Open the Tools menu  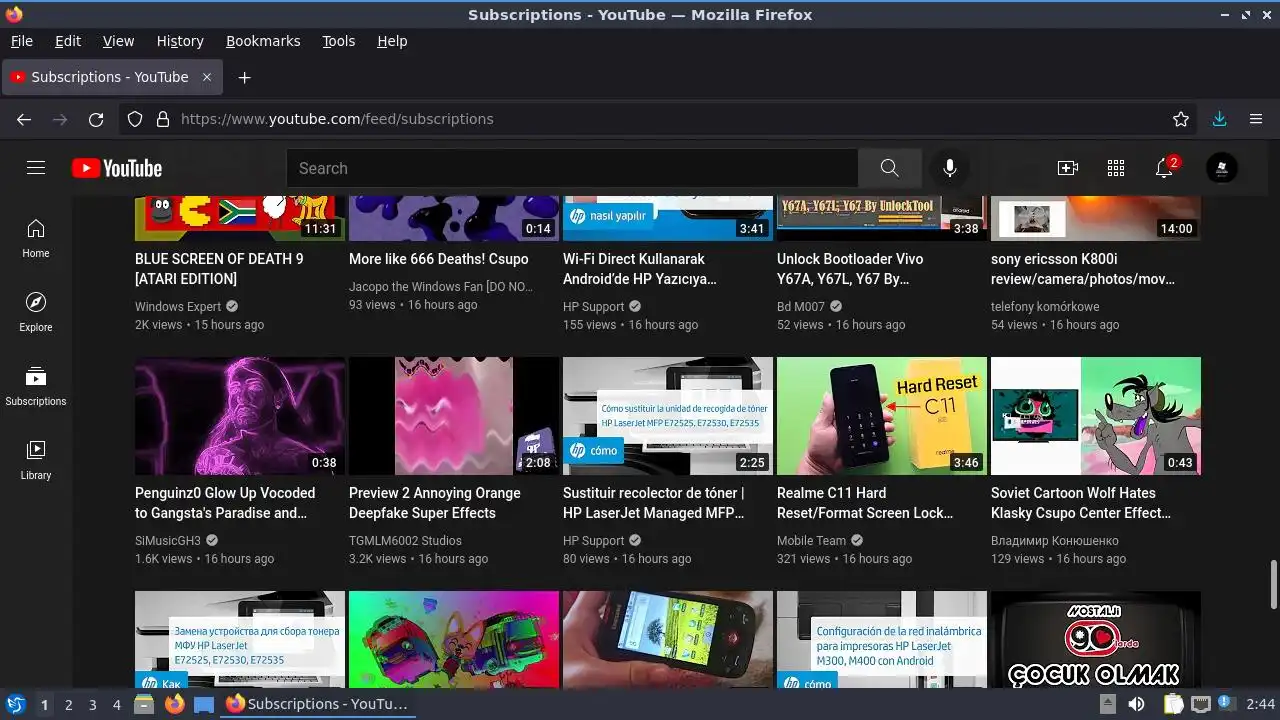click(338, 41)
